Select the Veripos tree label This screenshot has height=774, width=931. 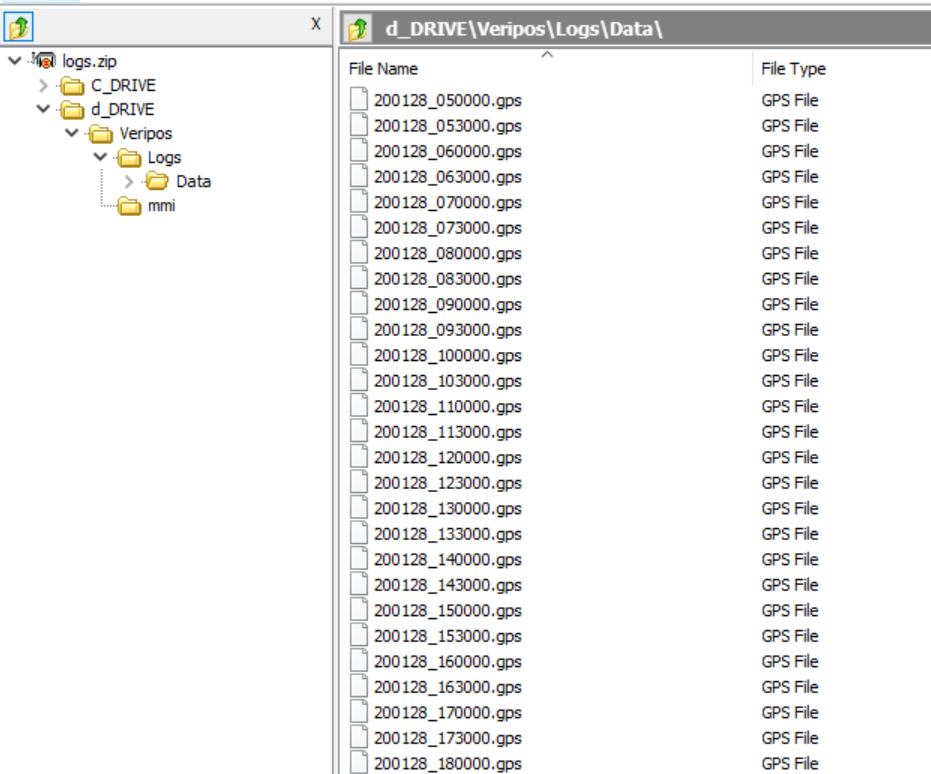pyautogui.click(x=146, y=134)
